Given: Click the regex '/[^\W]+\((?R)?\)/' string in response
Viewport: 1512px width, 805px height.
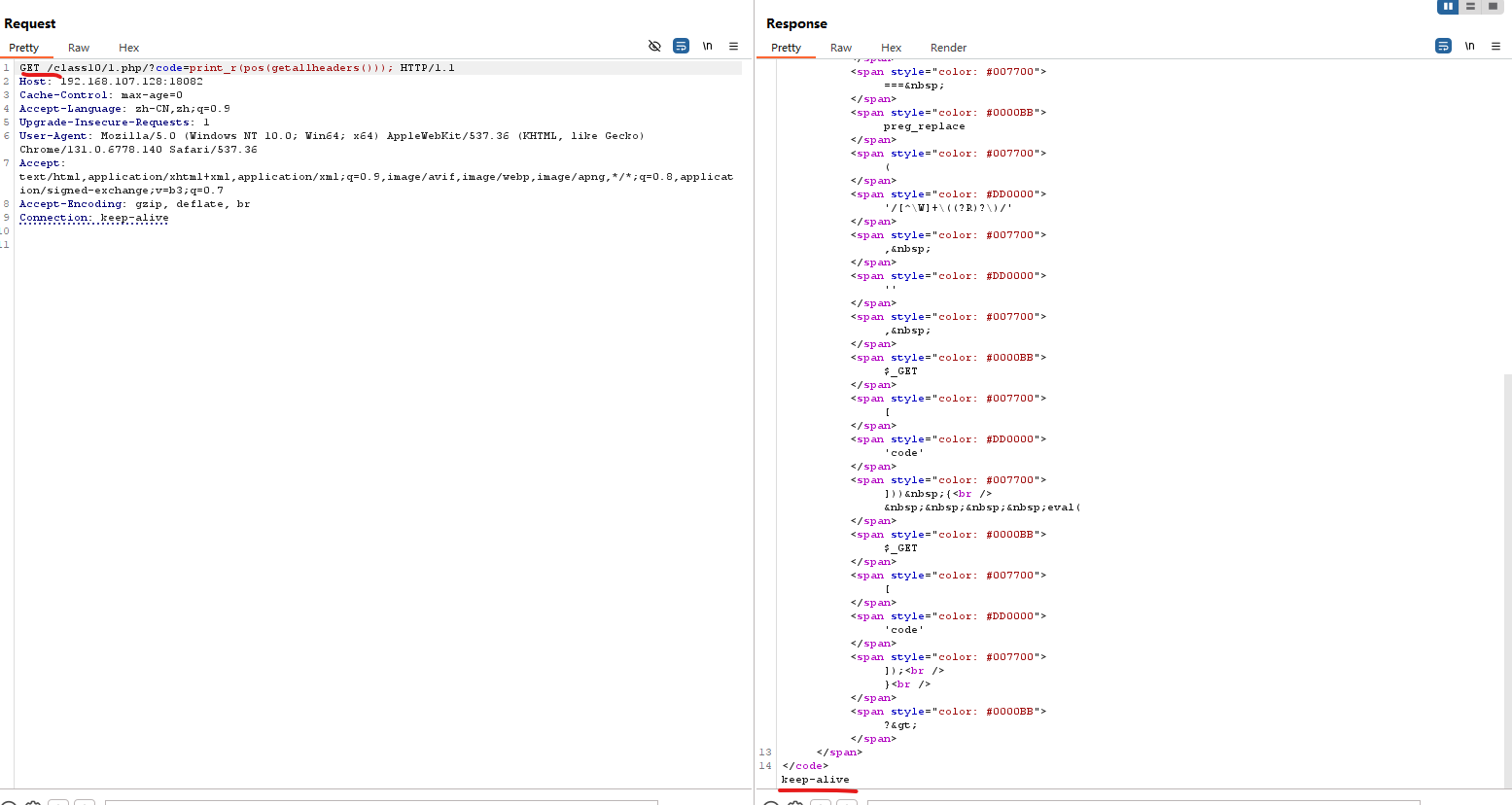Looking at the screenshot, I should (948, 208).
